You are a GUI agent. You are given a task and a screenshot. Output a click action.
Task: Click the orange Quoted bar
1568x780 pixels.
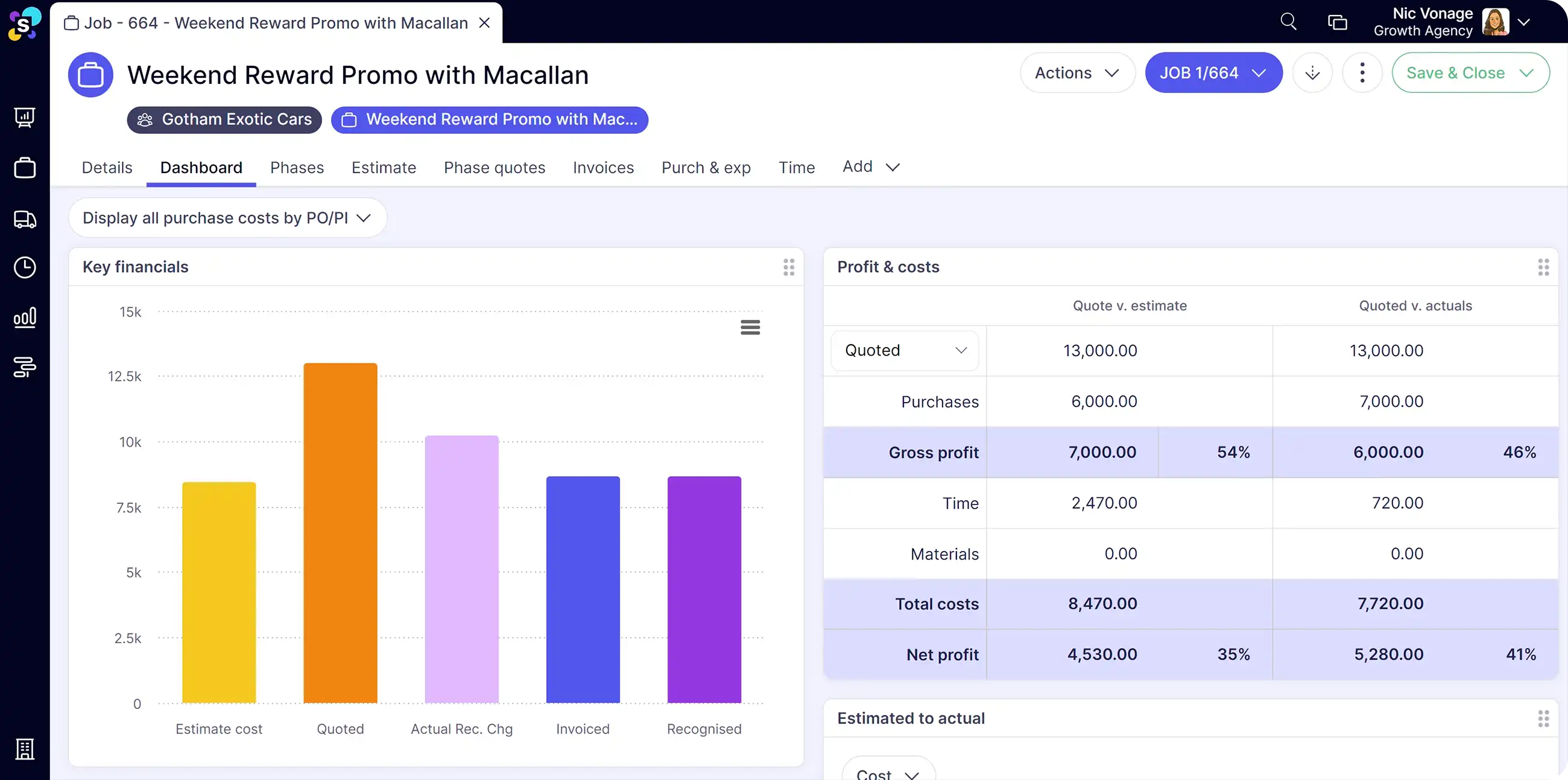click(x=340, y=532)
